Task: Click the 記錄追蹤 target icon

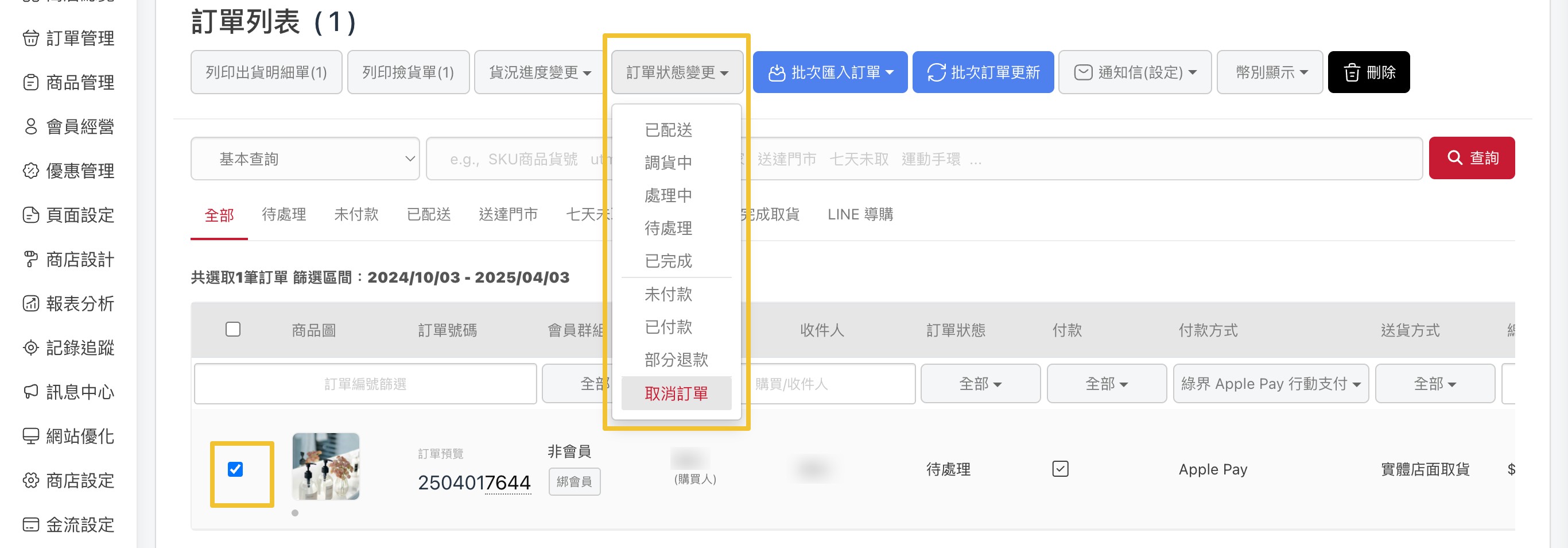Action: tap(30, 348)
